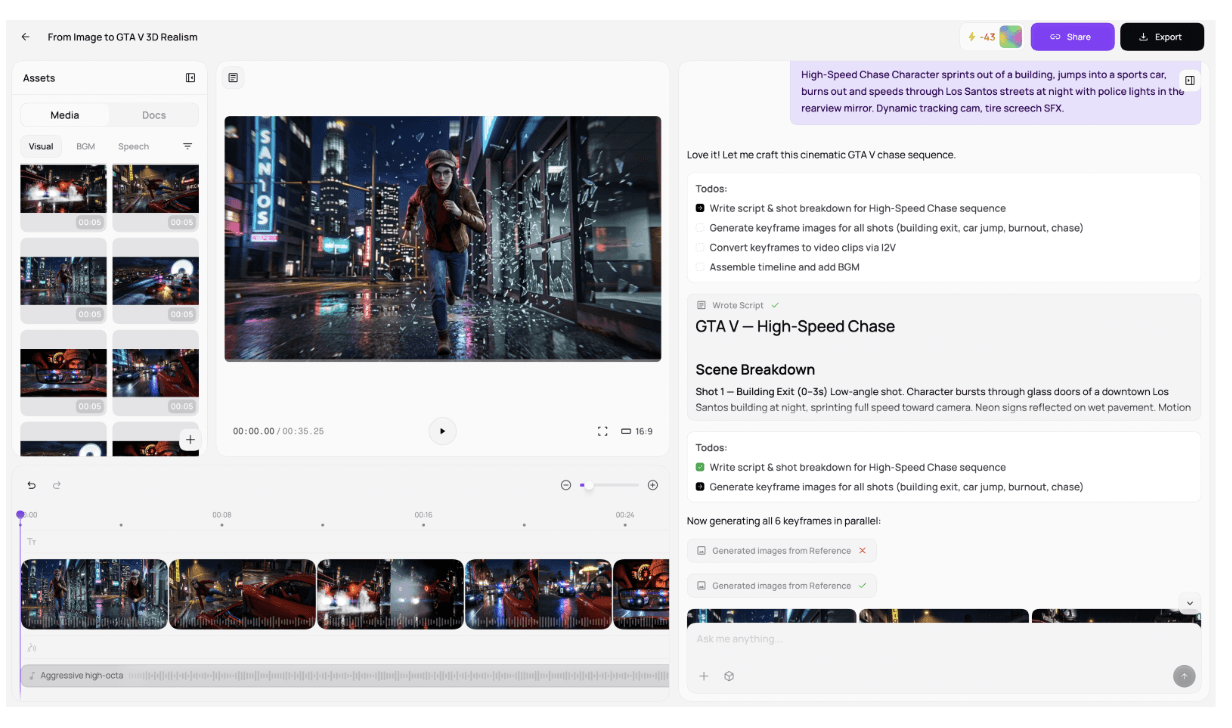Switch to the Media tab
This screenshot has height=728, width=1232.
tap(65, 115)
